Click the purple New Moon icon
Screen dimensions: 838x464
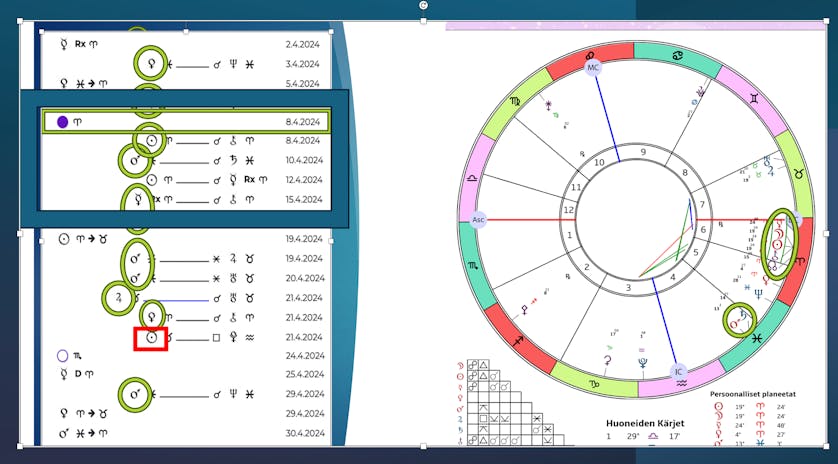point(63,122)
